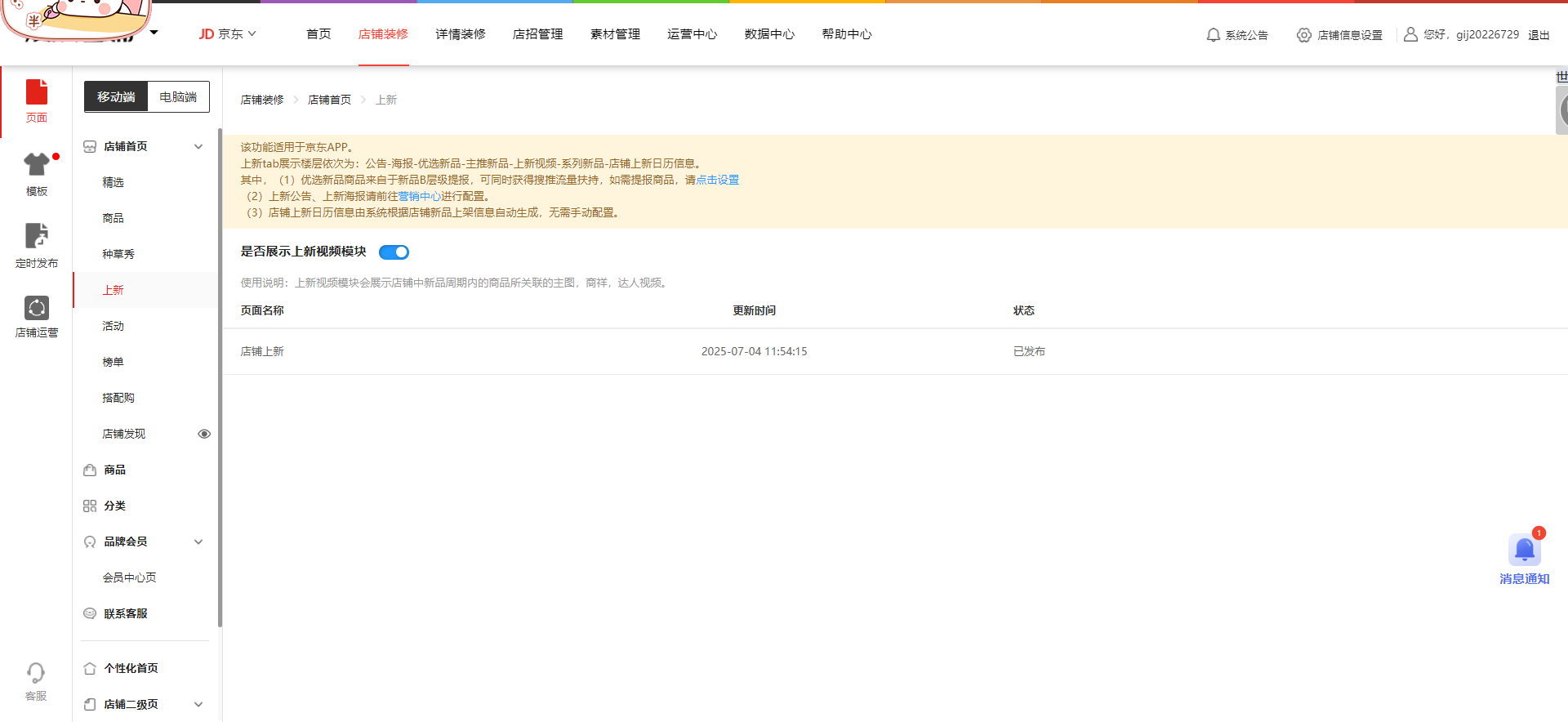Screen dimensions: 1568x722
Task: Select 素材管理 in top navigation
Action: pyautogui.click(x=615, y=34)
